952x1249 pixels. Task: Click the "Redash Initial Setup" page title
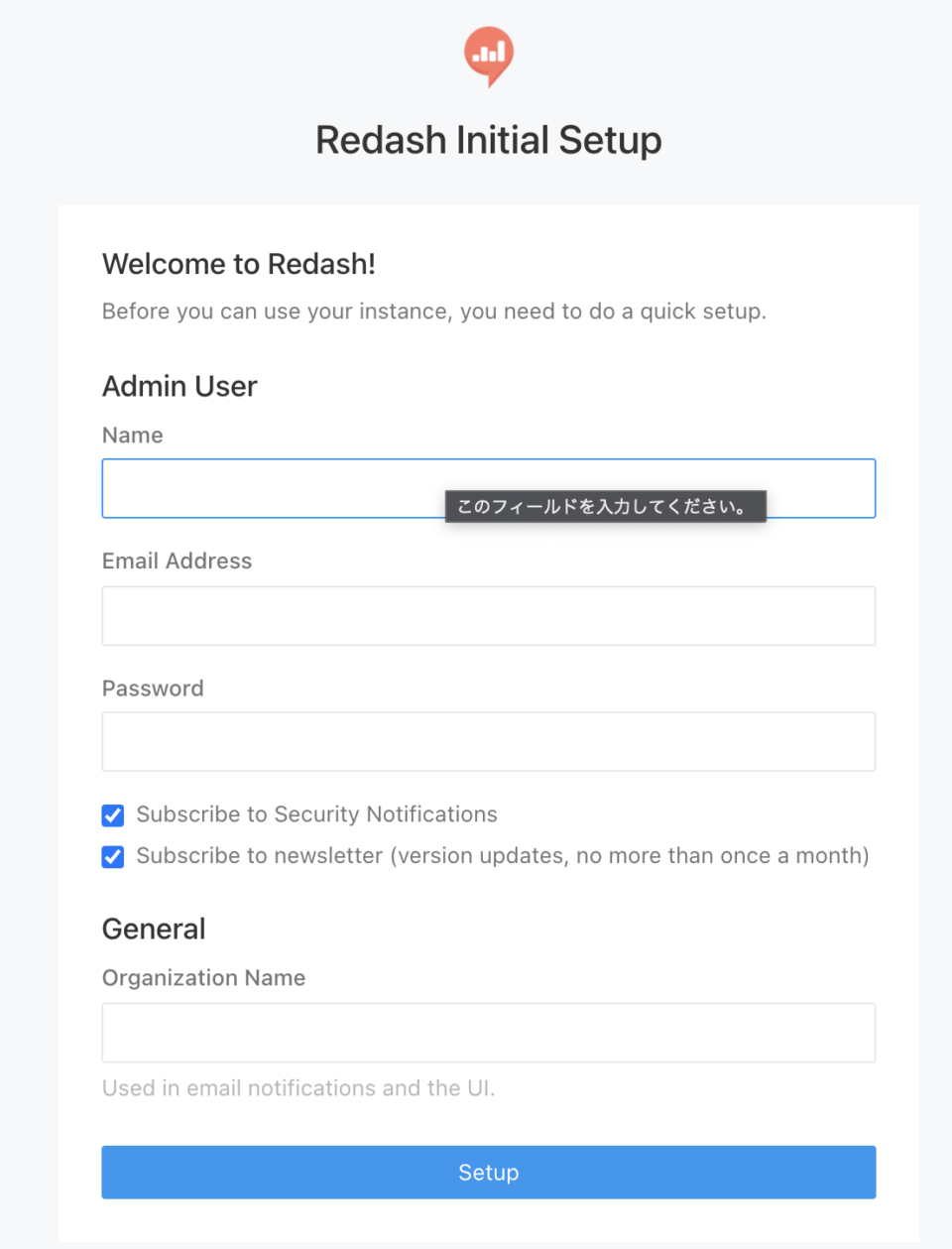488,141
